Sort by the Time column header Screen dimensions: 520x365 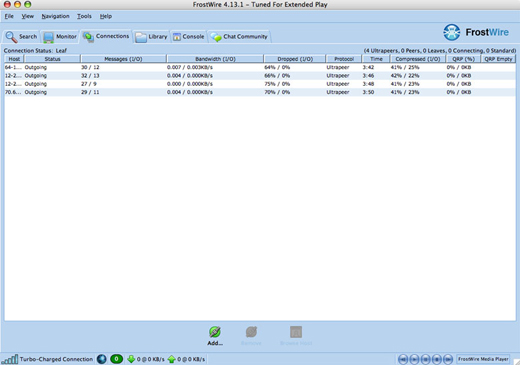376,59
